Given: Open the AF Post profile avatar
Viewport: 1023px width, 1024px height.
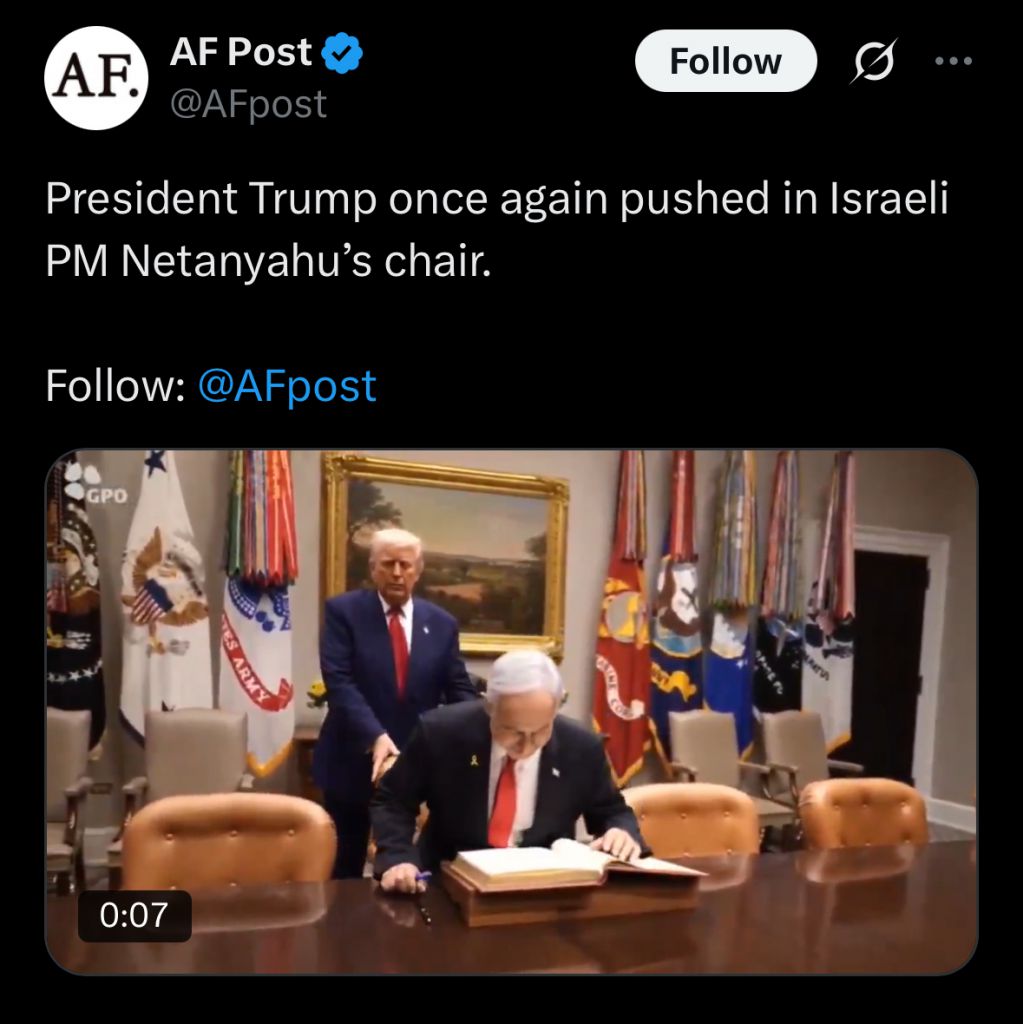Looking at the screenshot, I should [x=96, y=78].
